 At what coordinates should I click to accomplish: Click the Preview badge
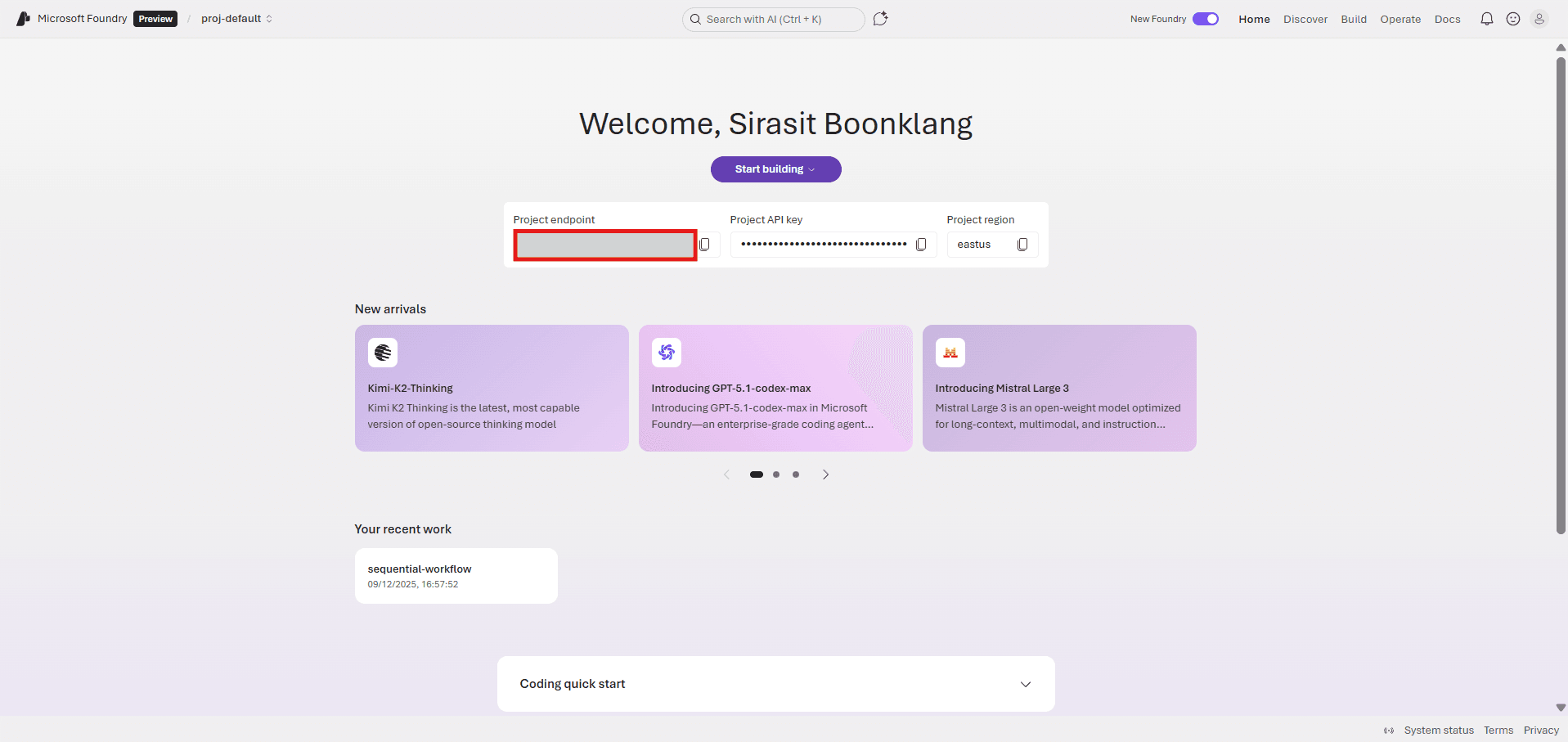coord(155,19)
